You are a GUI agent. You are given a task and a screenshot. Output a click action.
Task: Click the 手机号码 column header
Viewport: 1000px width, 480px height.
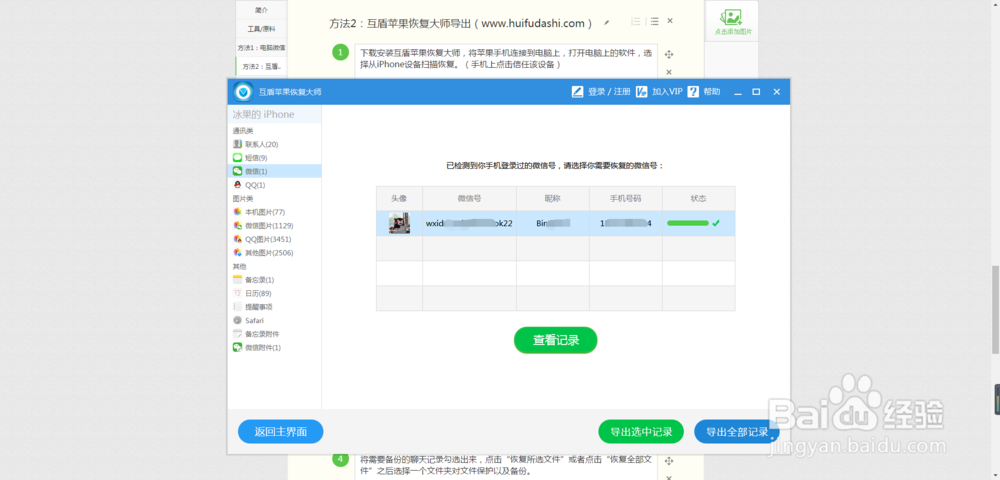click(626, 198)
